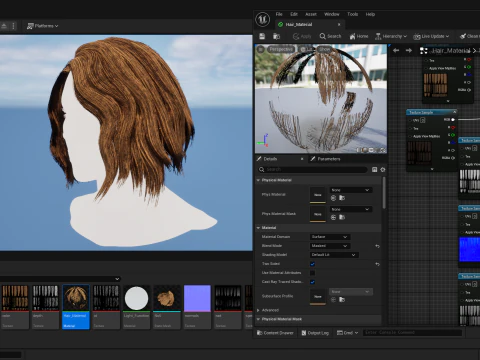Open the Edit menu

(294, 14)
